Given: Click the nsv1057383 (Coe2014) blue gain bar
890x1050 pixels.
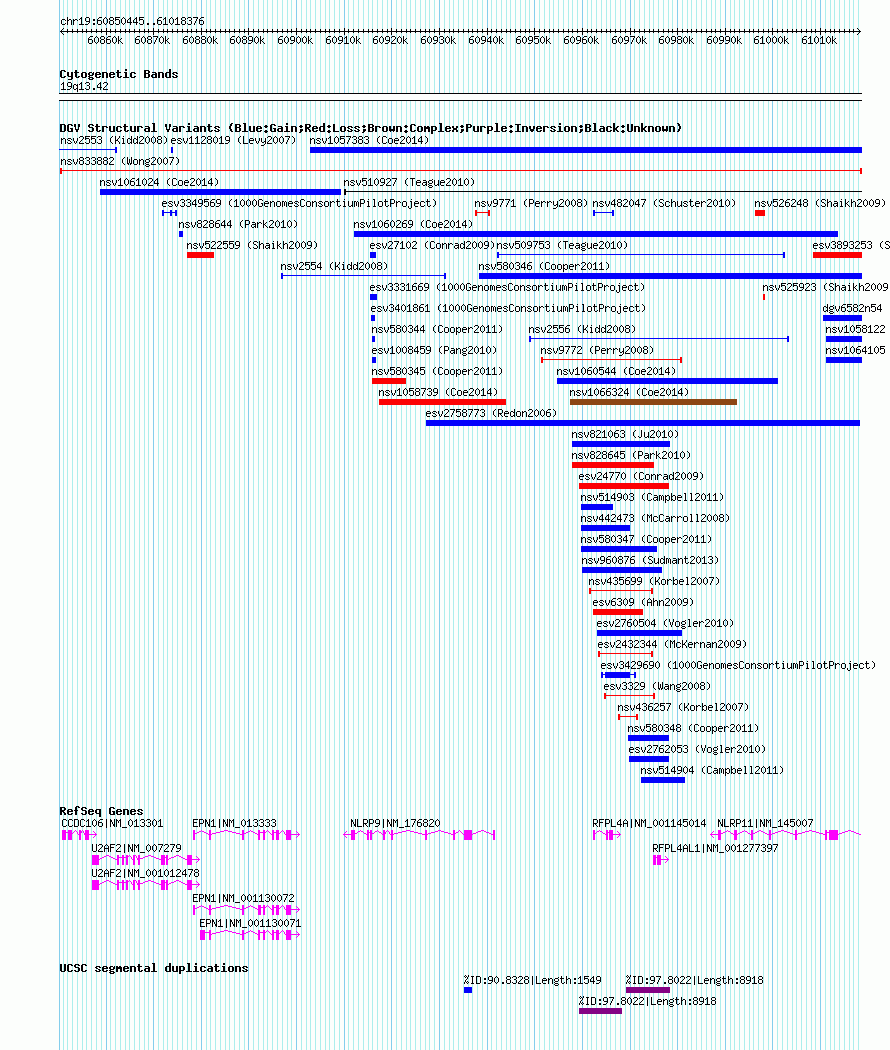Looking at the screenshot, I should [585, 150].
